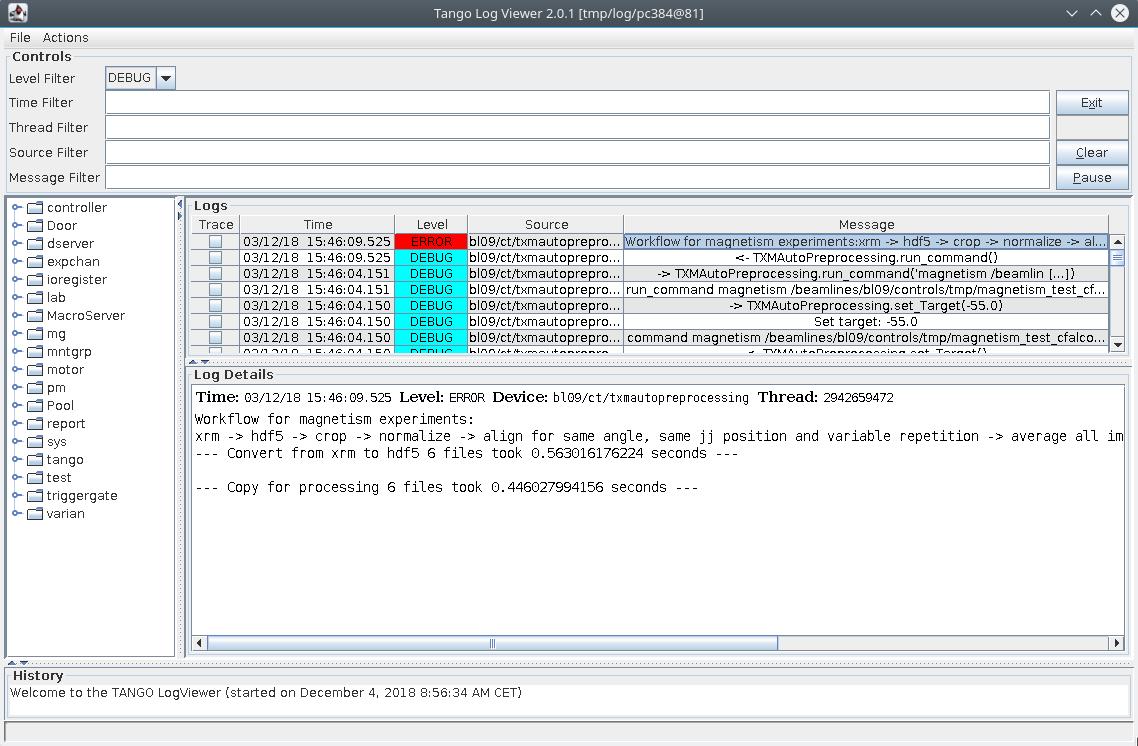Enable Trace on the set_Target debug entry

[215, 305]
